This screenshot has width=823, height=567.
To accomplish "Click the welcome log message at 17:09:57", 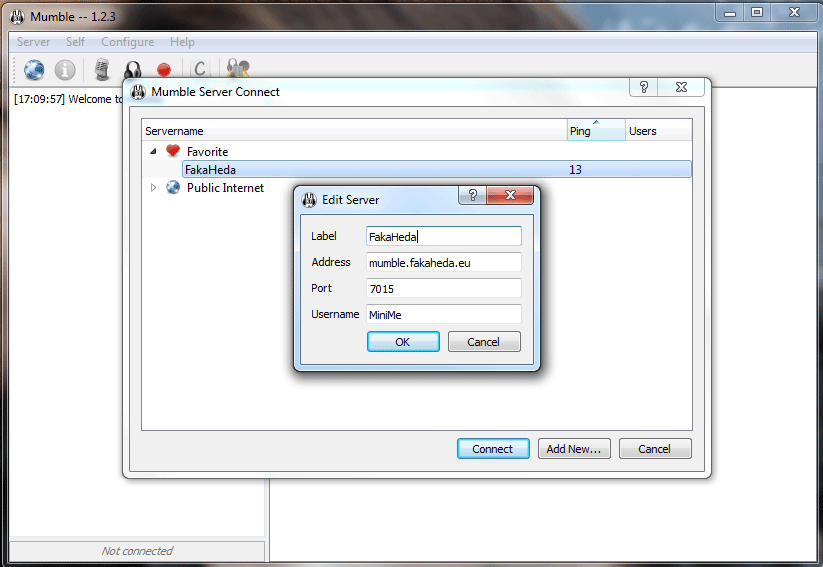I will tap(68, 99).
